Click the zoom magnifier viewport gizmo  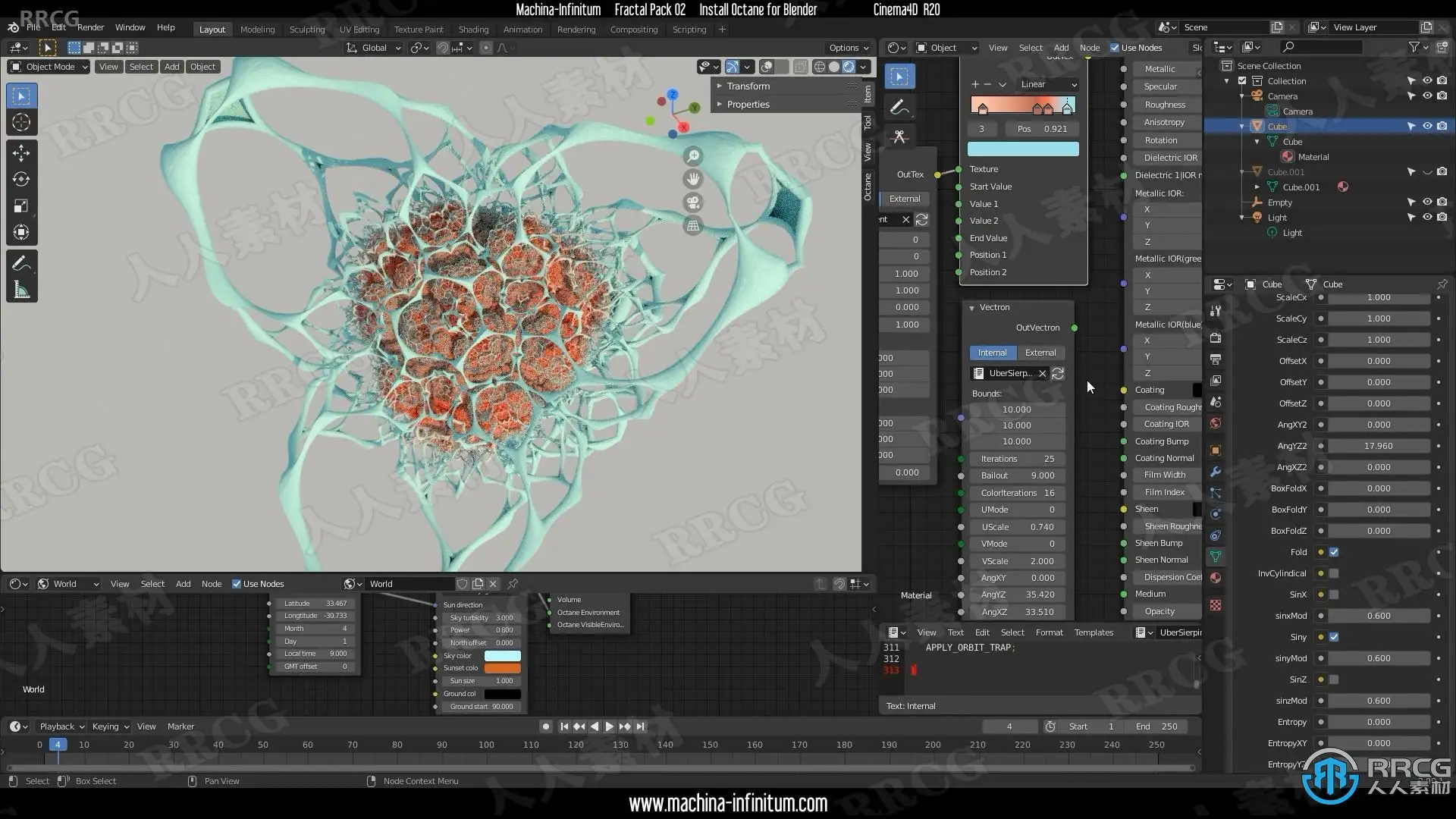click(x=692, y=156)
